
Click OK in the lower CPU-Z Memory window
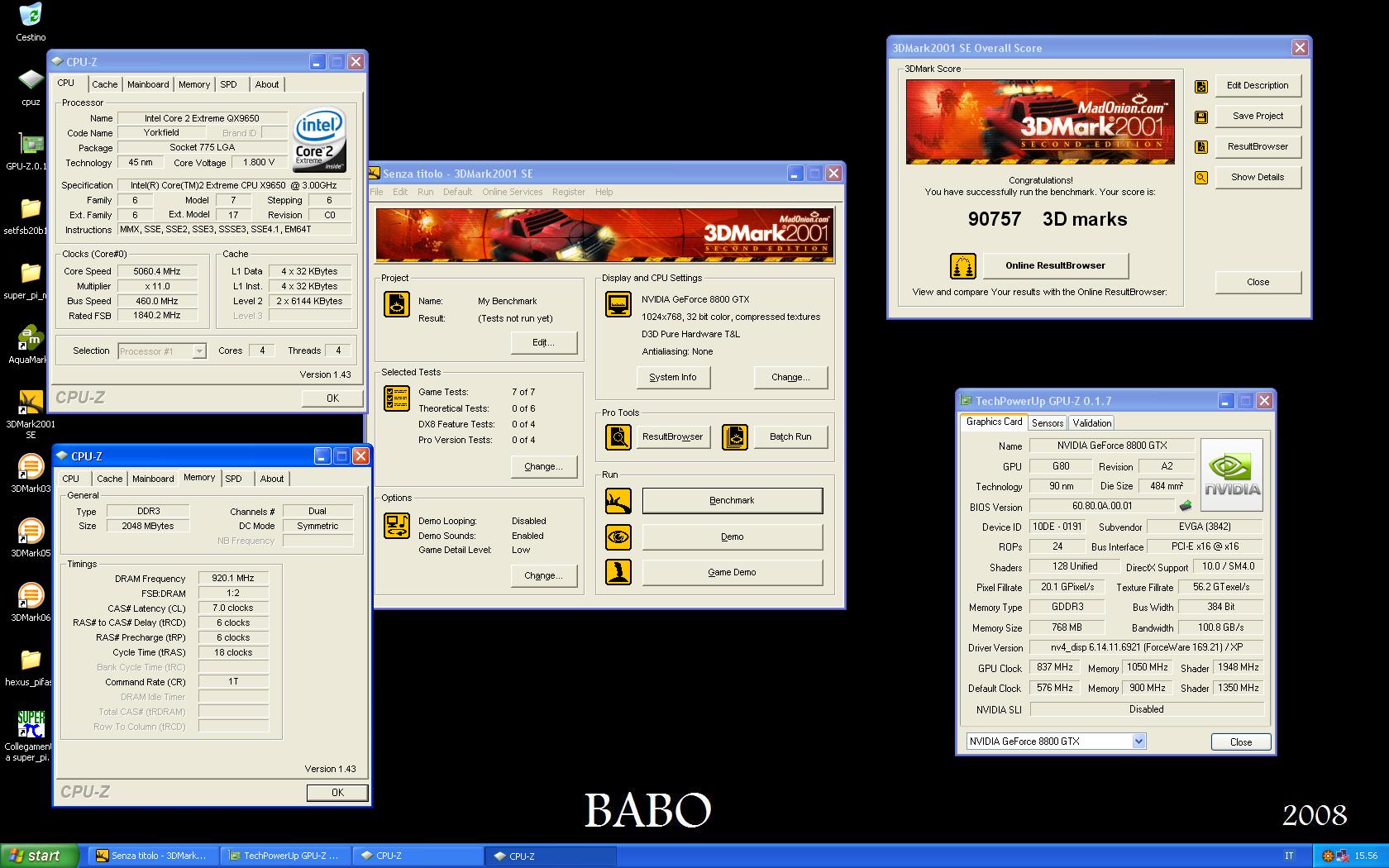[x=337, y=793]
